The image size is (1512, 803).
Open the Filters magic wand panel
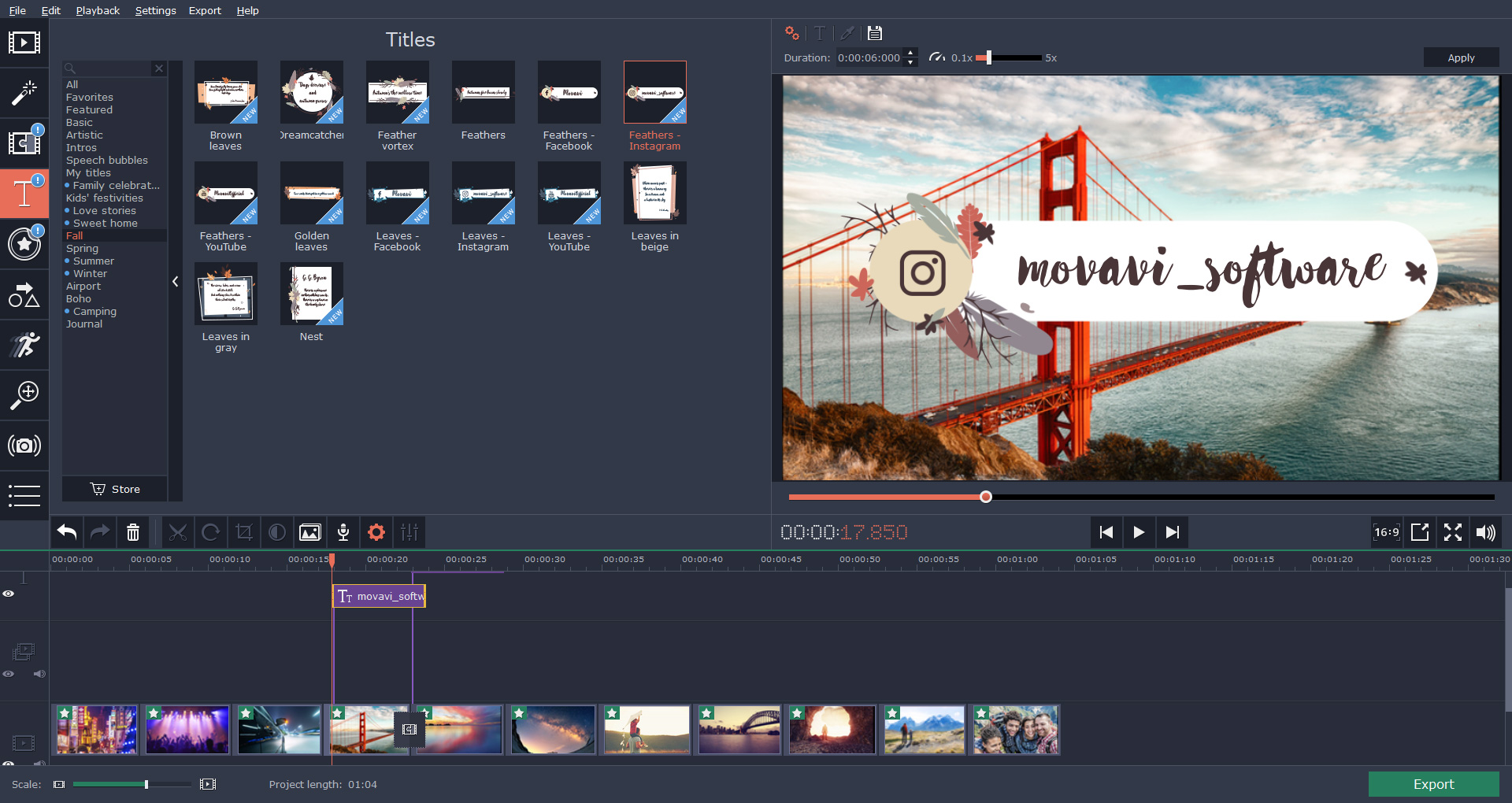24,94
